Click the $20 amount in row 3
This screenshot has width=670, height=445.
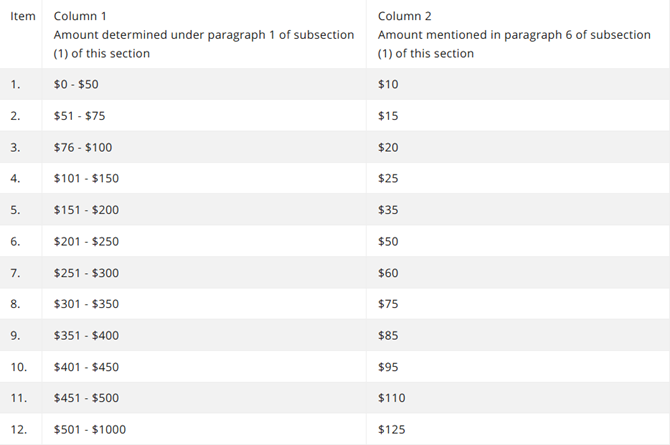pyautogui.click(x=388, y=147)
